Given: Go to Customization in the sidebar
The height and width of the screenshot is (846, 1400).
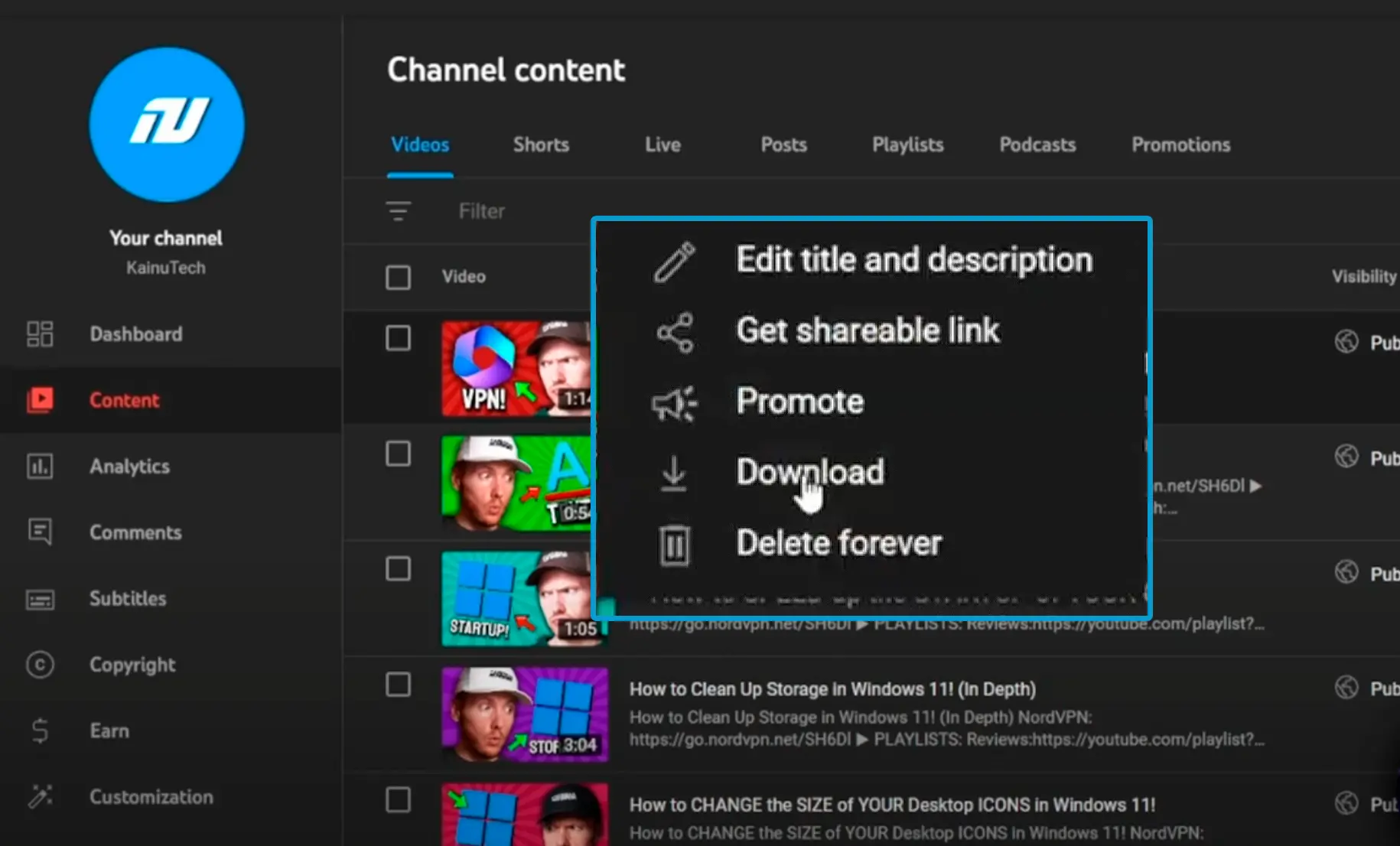Looking at the screenshot, I should 151,796.
